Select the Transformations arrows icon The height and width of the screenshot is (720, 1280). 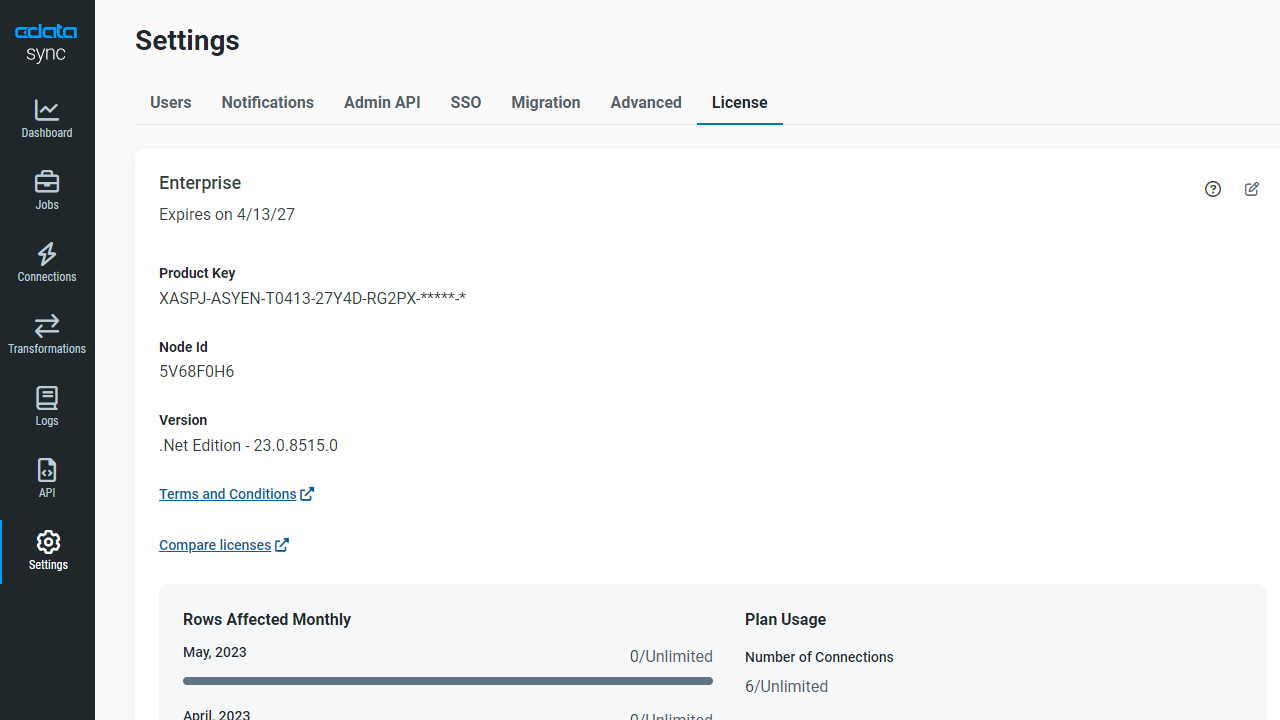coord(47,326)
